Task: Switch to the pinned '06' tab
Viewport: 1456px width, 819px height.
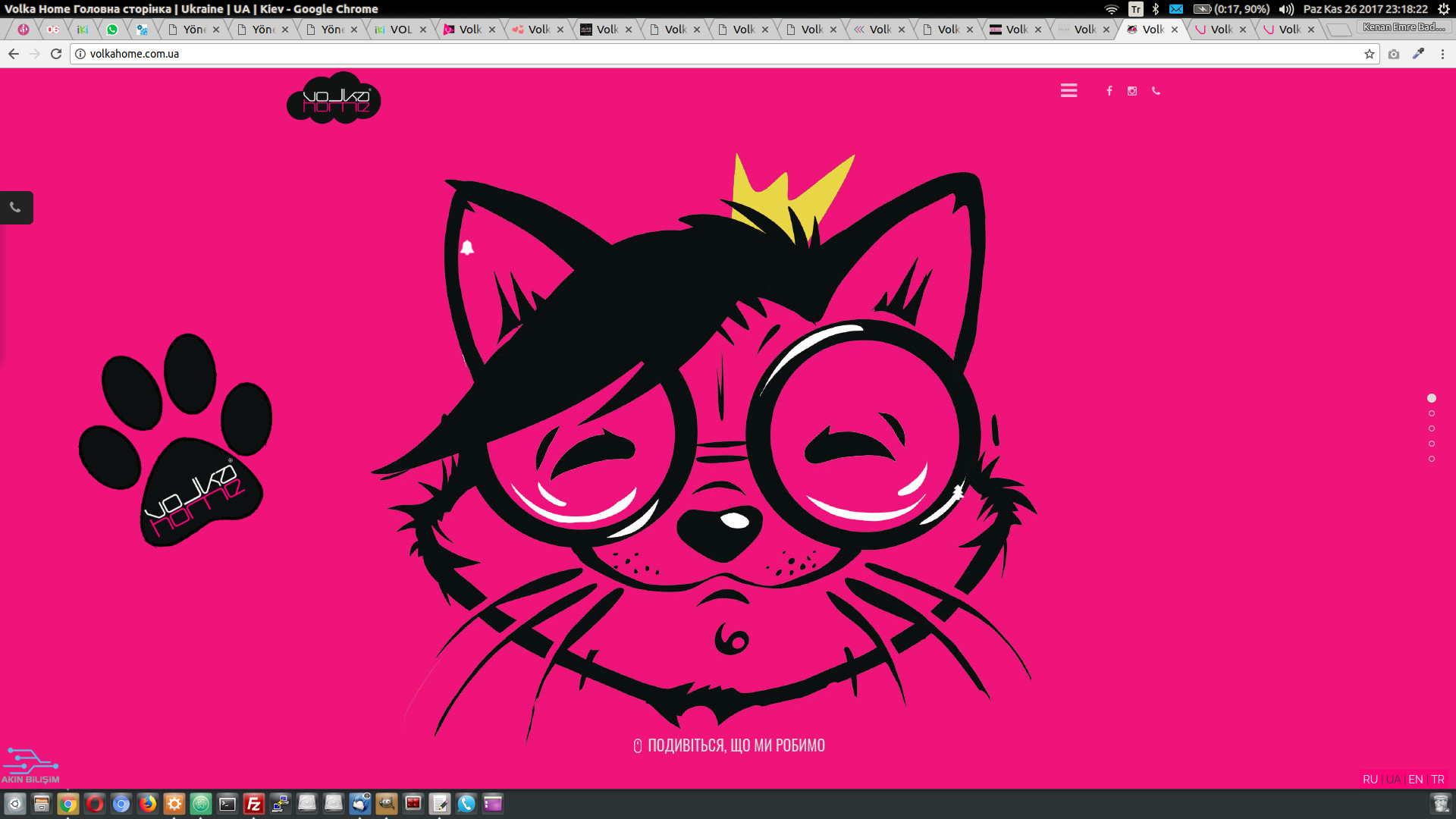Action: pyautogui.click(x=53, y=30)
